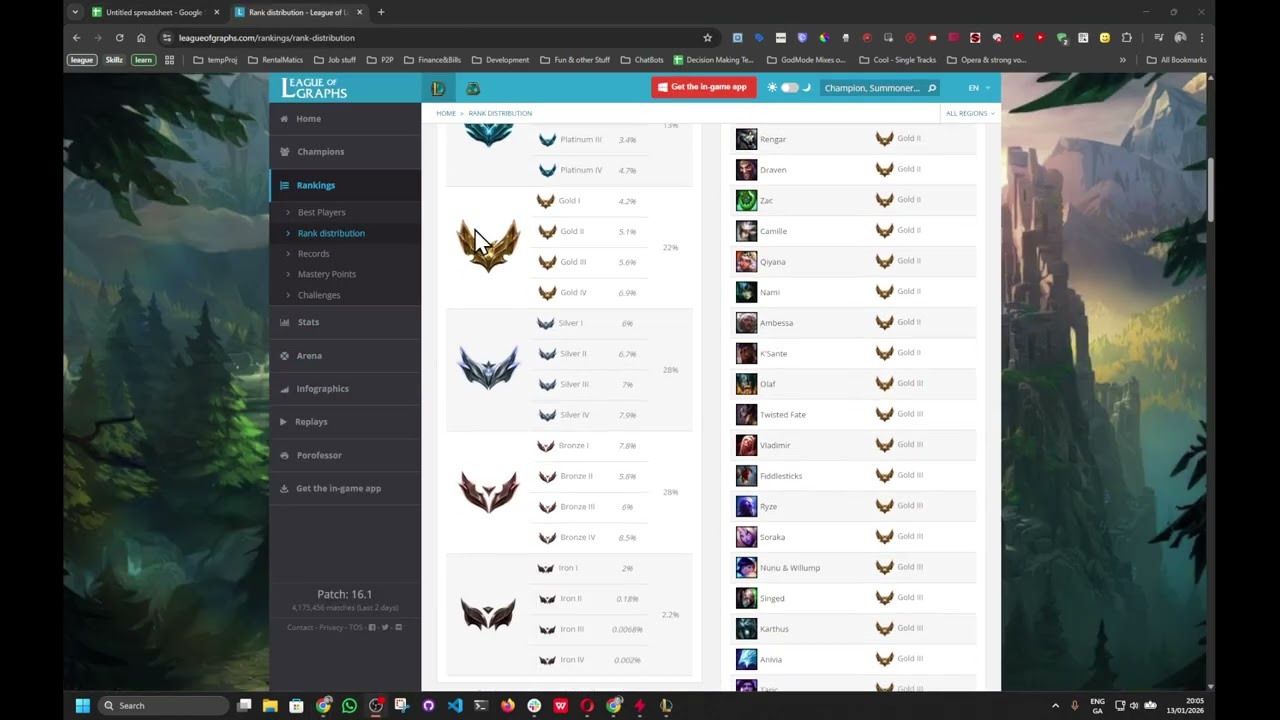Expand the Rankings sidebar section
Viewport: 1280px width, 720px height.
click(x=345, y=185)
